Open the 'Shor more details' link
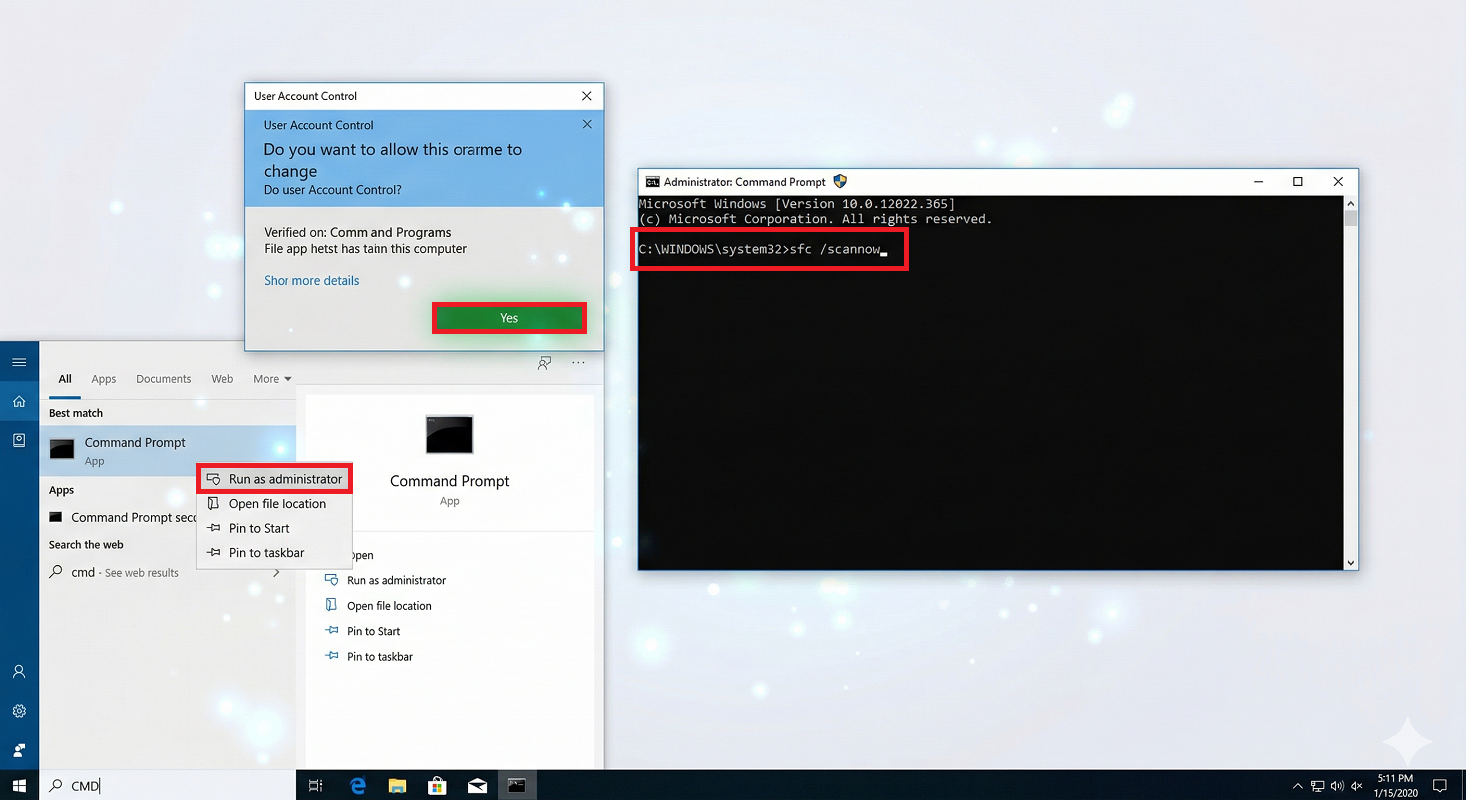The height and width of the screenshot is (800, 1466). 311,281
